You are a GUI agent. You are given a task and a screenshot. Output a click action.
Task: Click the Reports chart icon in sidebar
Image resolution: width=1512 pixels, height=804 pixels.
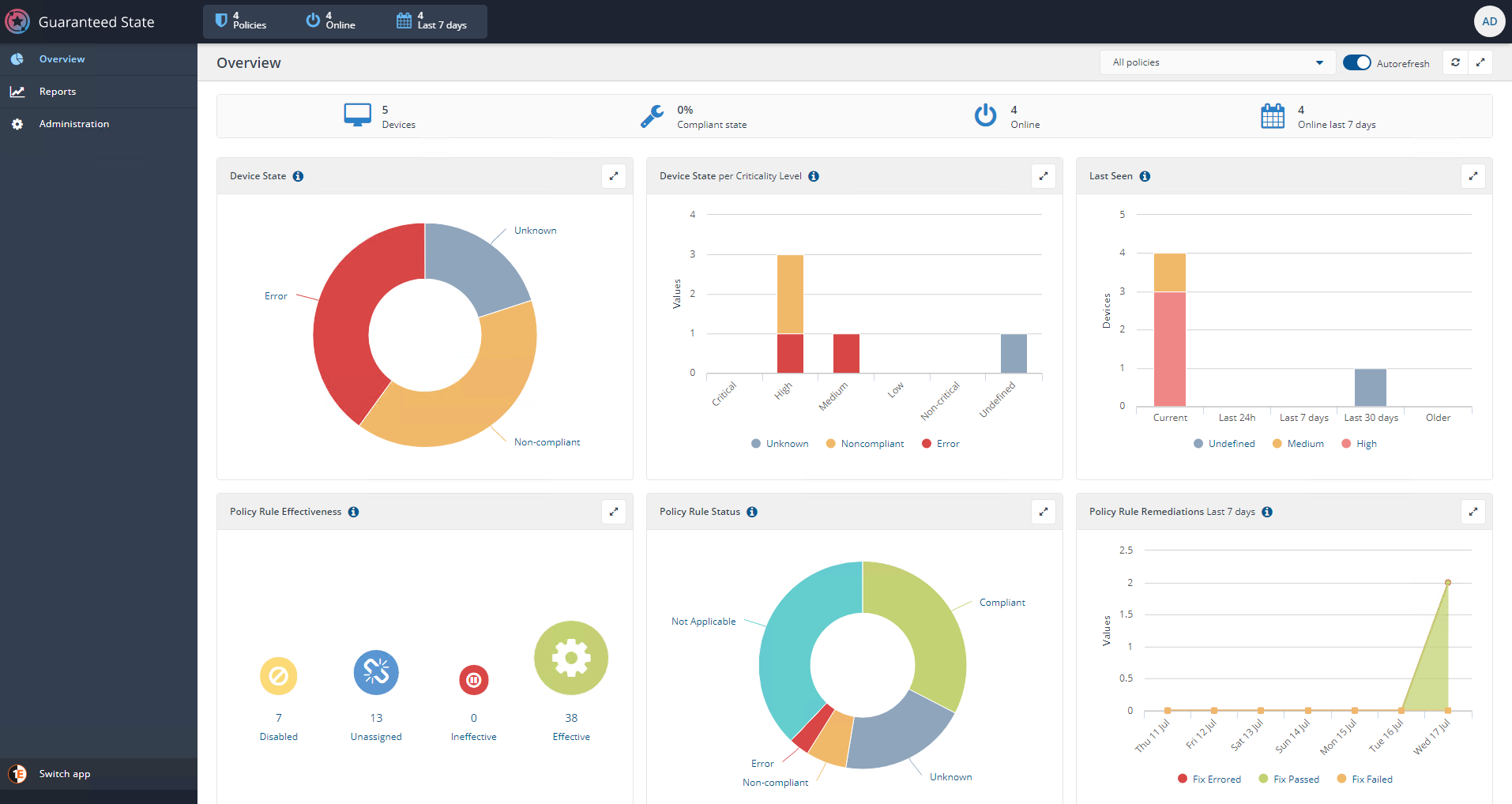point(17,92)
